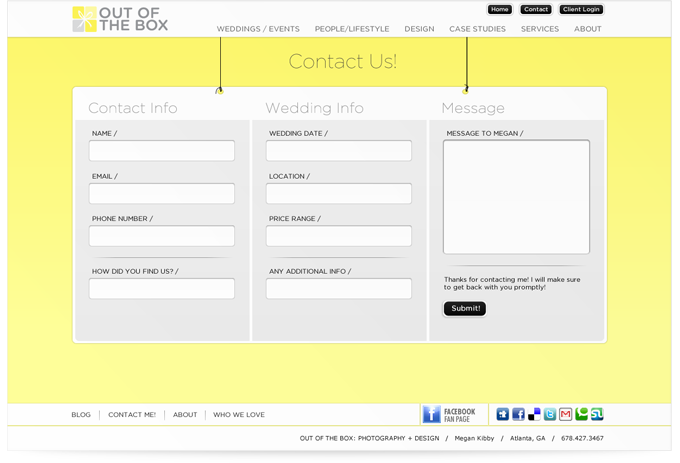Click the Gmail share icon
This screenshot has width=680, height=463.
pyautogui.click(x=565, y=414)
